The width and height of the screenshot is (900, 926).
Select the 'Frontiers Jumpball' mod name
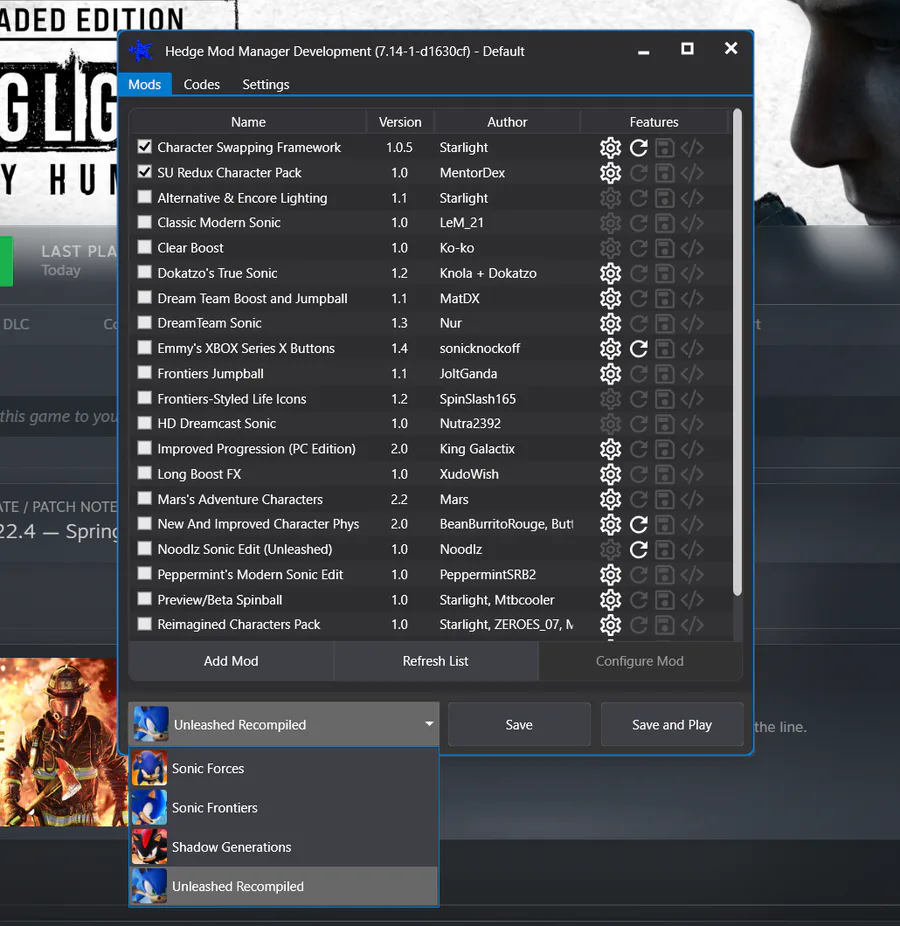point(210,374)
